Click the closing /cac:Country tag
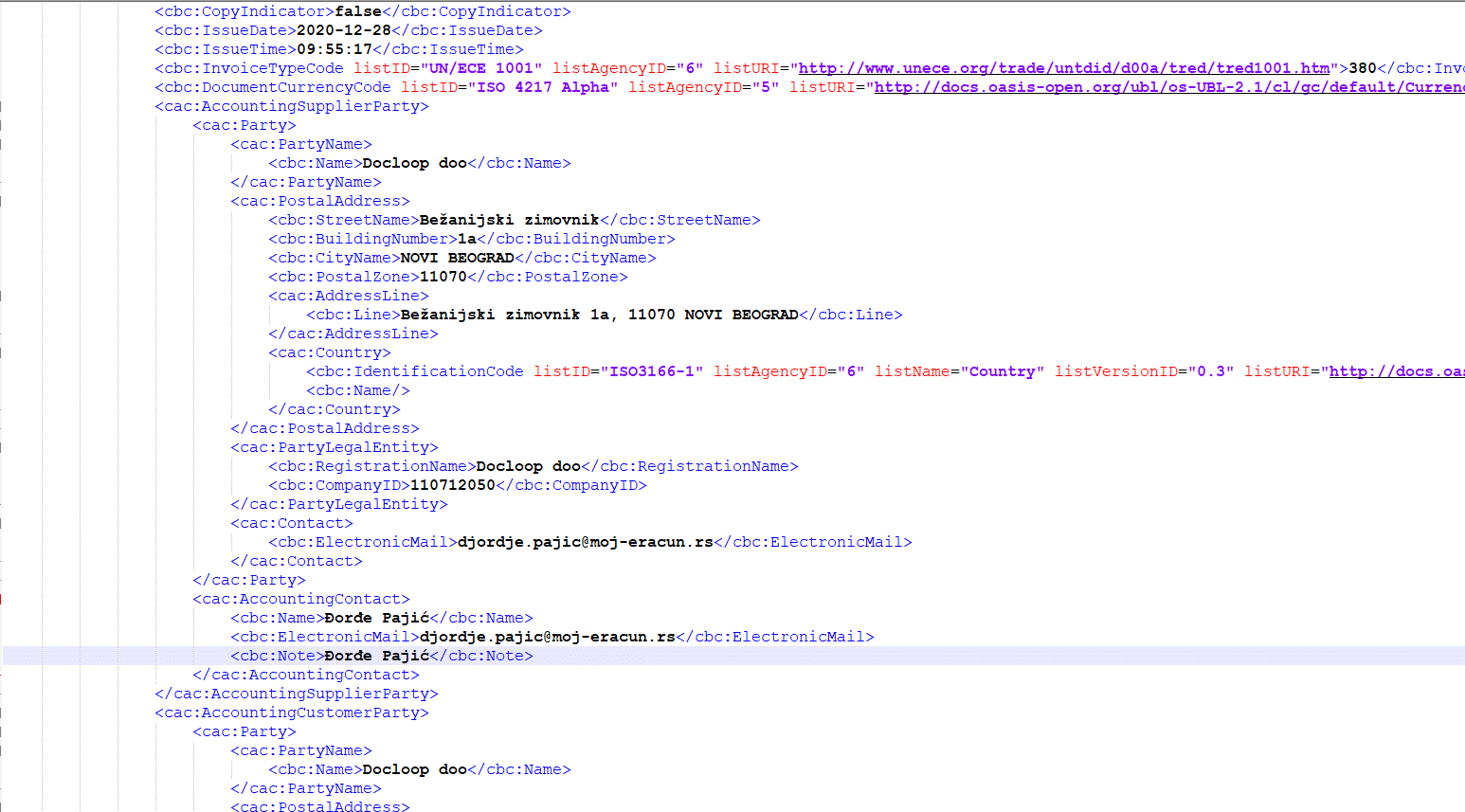The width and height of the screenshot is (1465, 812). 335,409
